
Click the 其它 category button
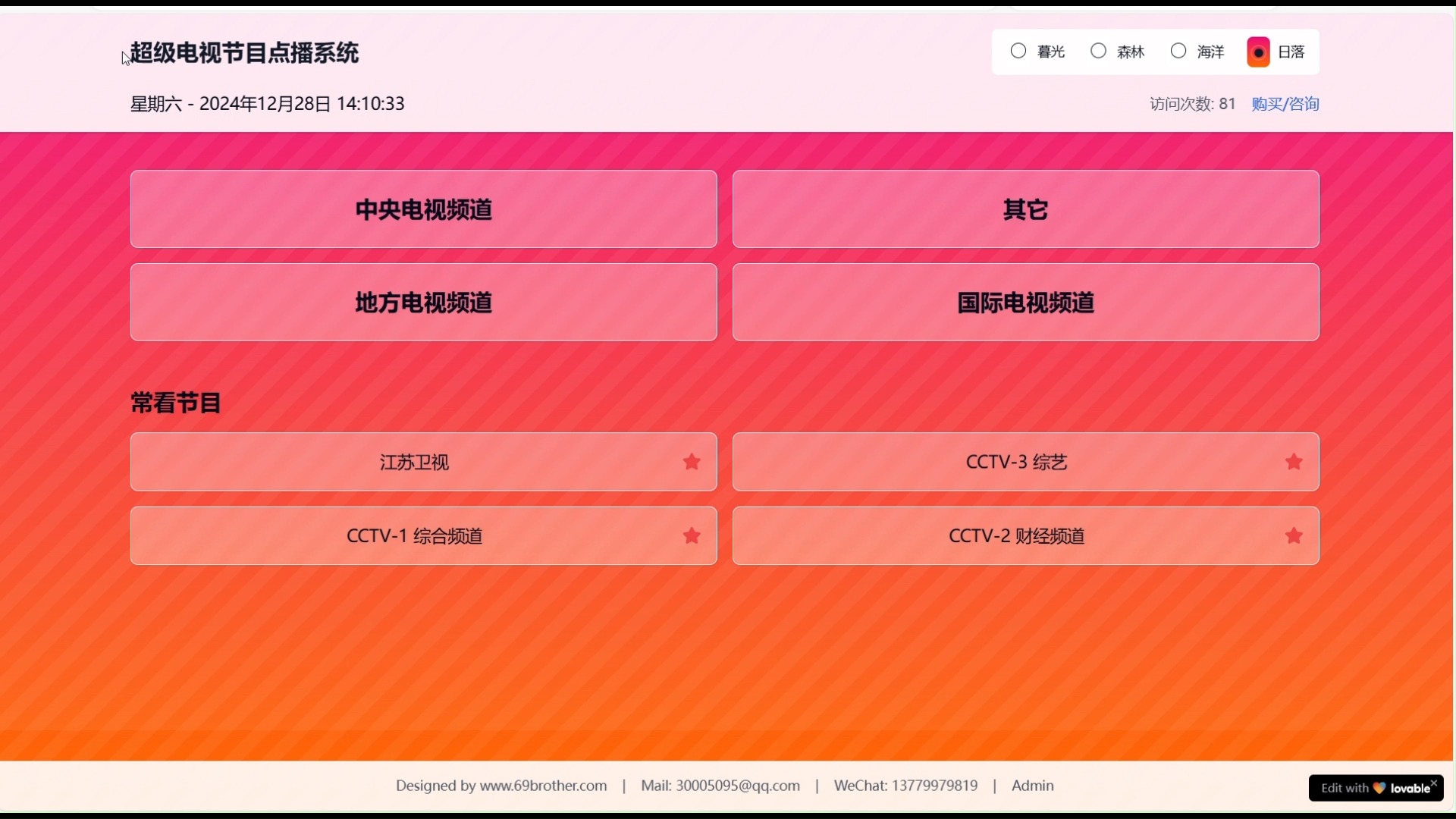click(1025, 208)
